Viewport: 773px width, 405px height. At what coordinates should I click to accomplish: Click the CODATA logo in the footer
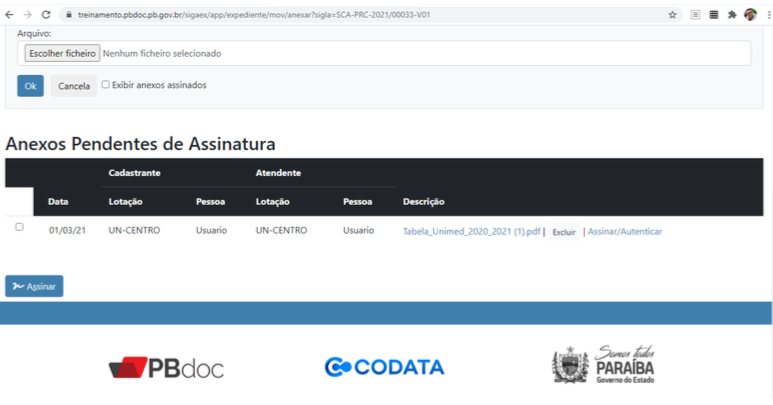point(384,367)
